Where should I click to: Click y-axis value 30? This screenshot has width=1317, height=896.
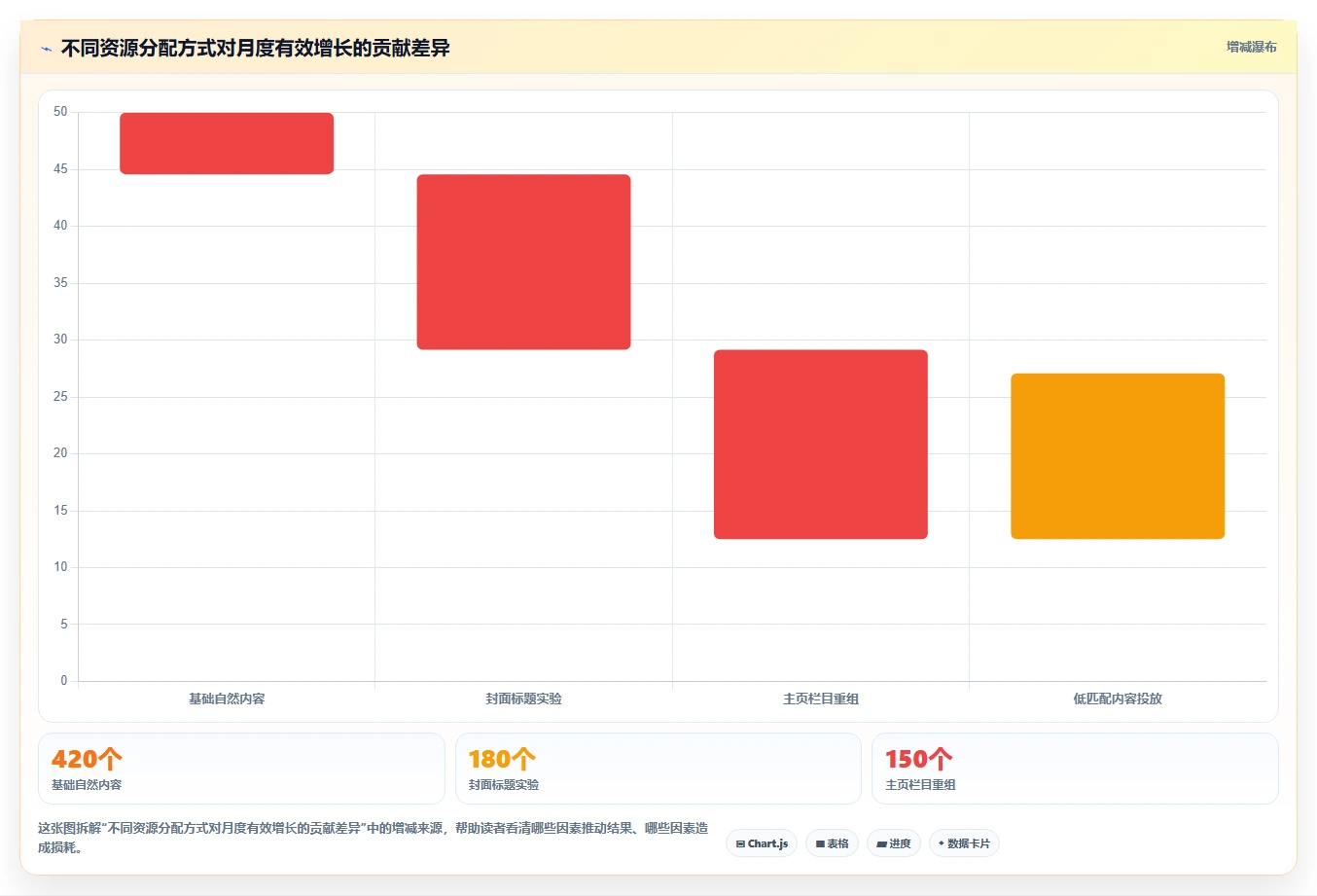[60, 340]
